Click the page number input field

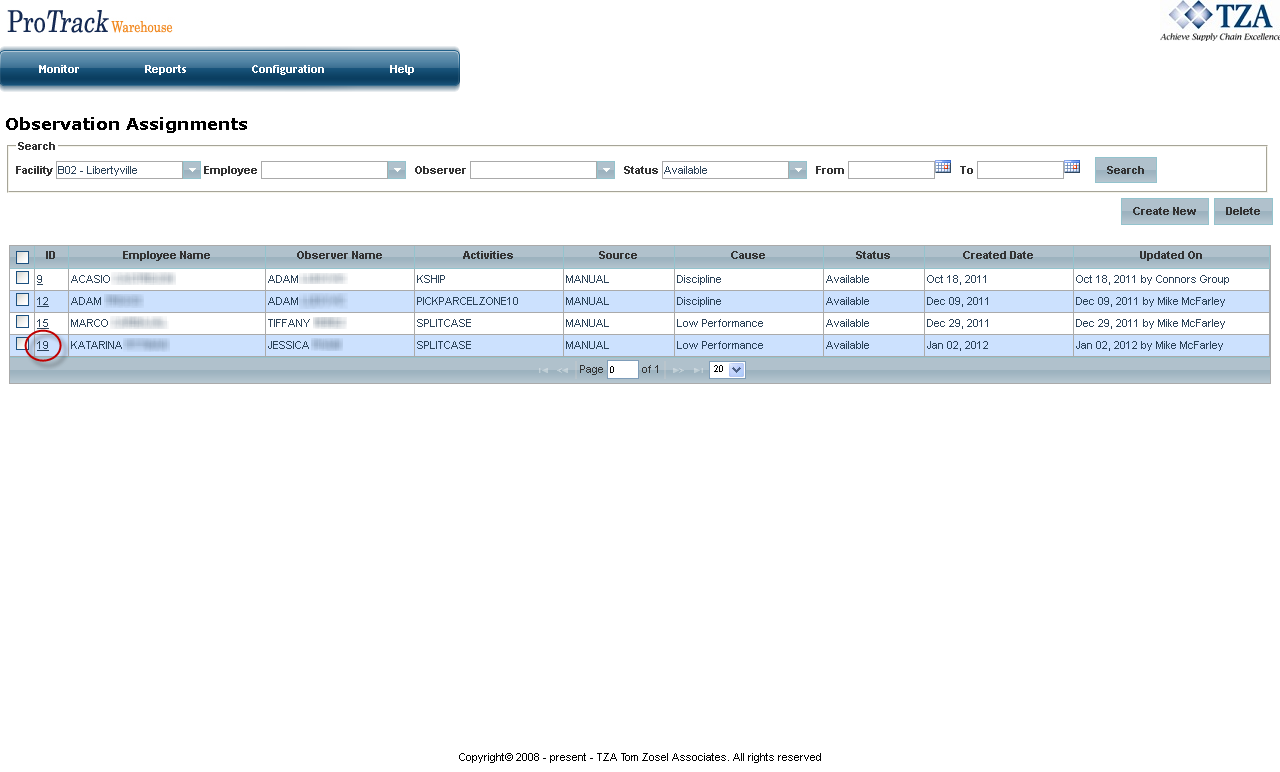tap(622, 370)
